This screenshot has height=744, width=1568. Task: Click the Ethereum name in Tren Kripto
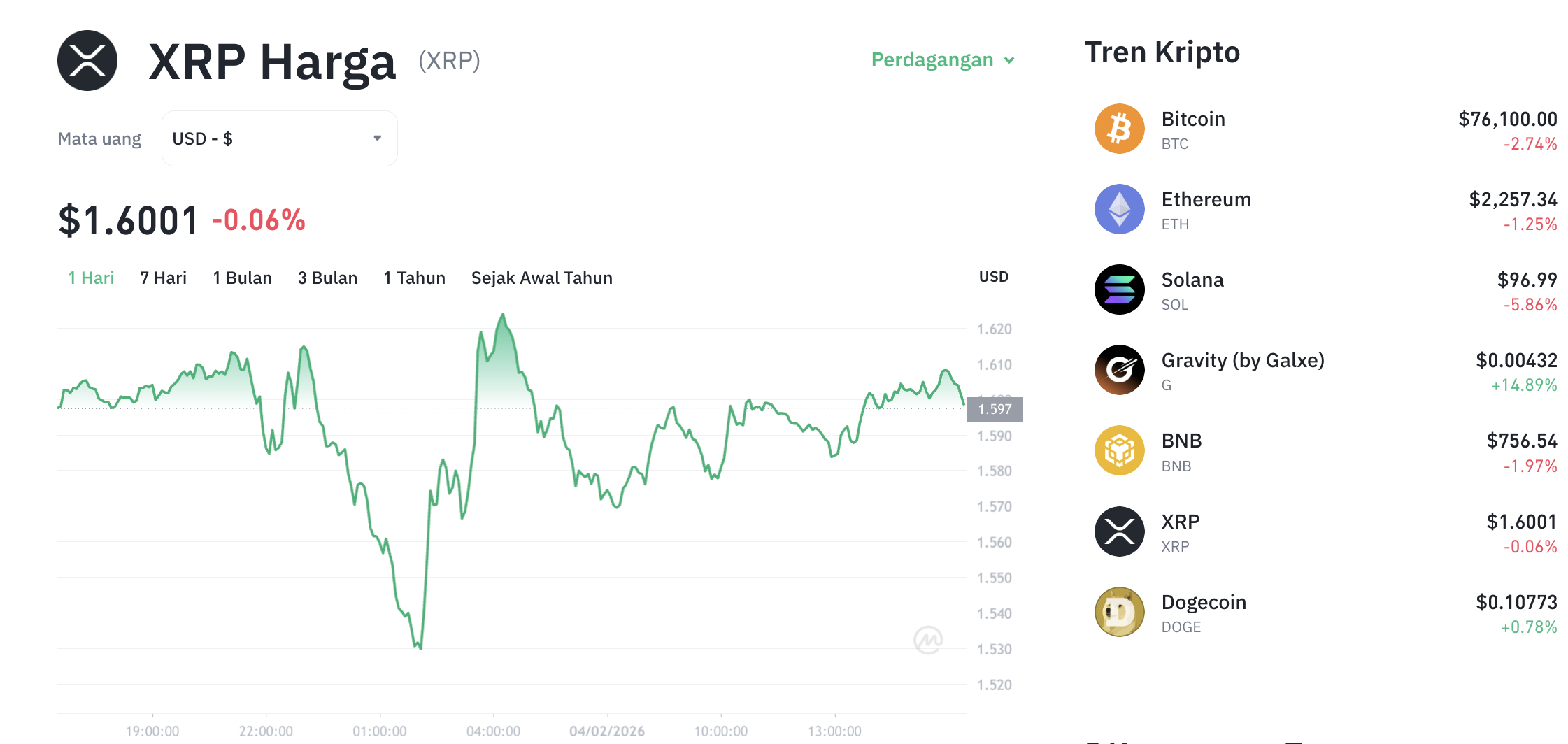[x=1206, y=199]
